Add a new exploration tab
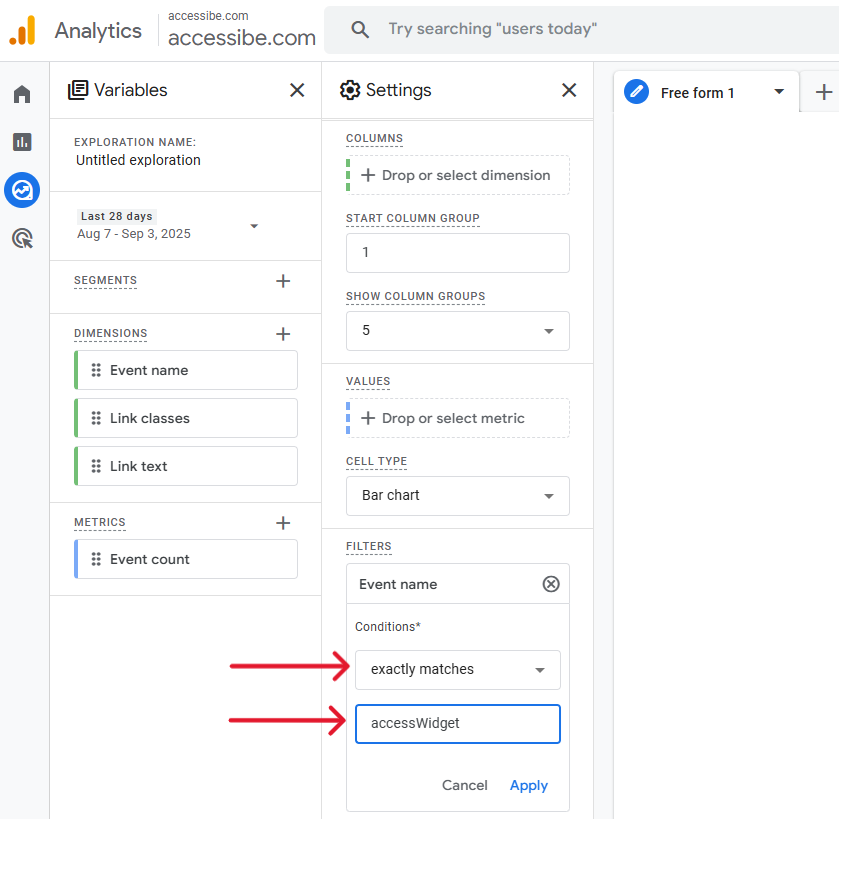 (x=824, y=92)
